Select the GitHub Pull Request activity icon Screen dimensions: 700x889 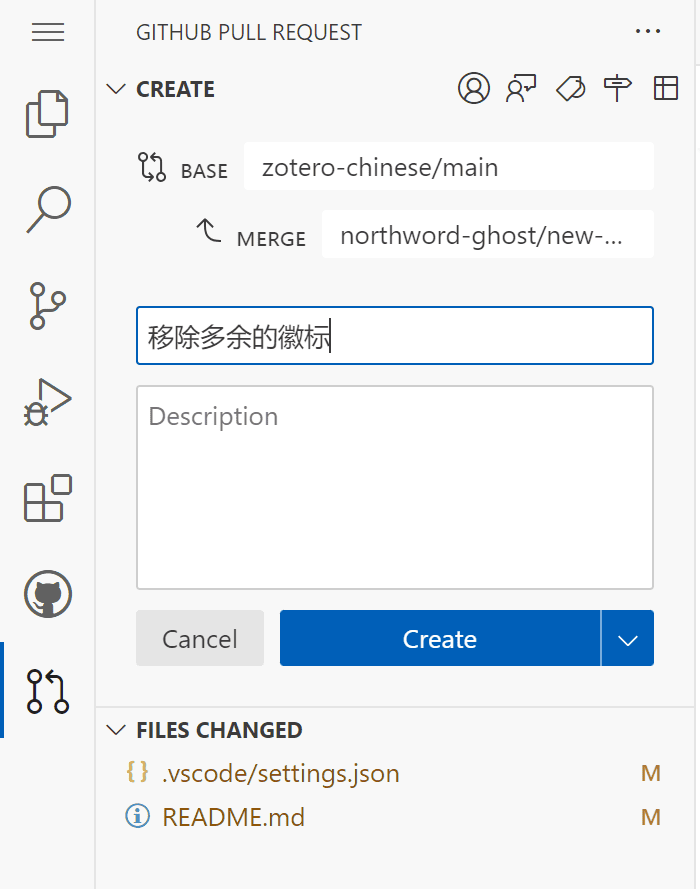[47, 691]
